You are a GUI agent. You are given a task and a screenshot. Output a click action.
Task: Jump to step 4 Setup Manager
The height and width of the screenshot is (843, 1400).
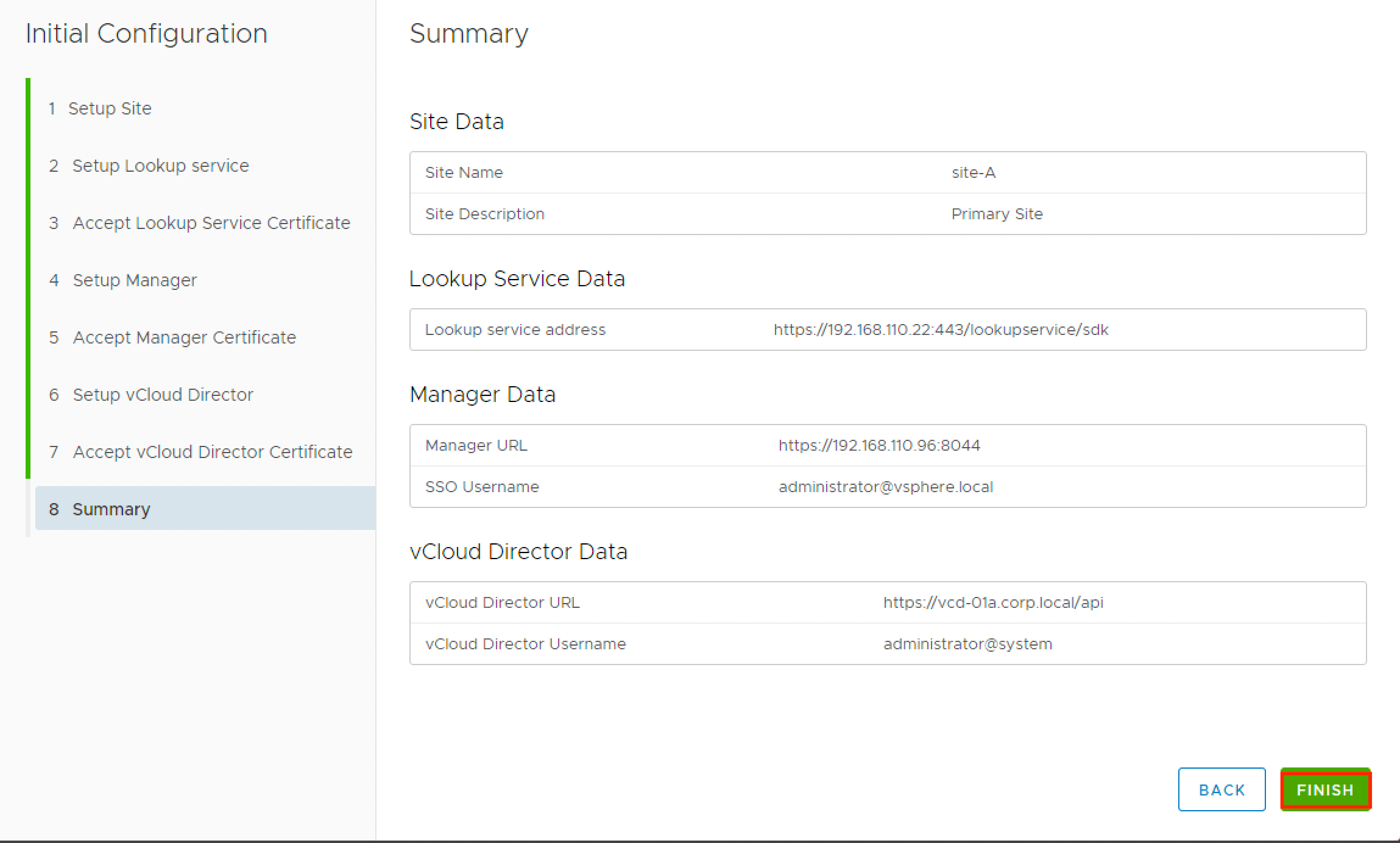(135, 280)
